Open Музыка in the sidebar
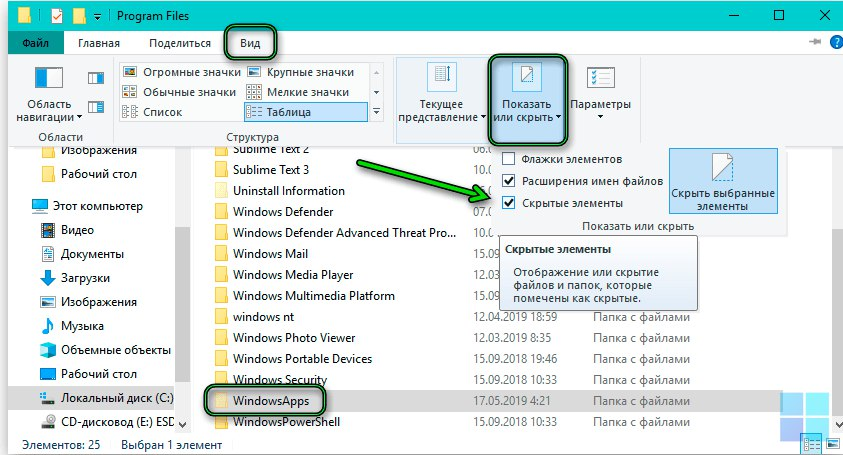Viewport: 843px width, 455px height. (83, 326)
